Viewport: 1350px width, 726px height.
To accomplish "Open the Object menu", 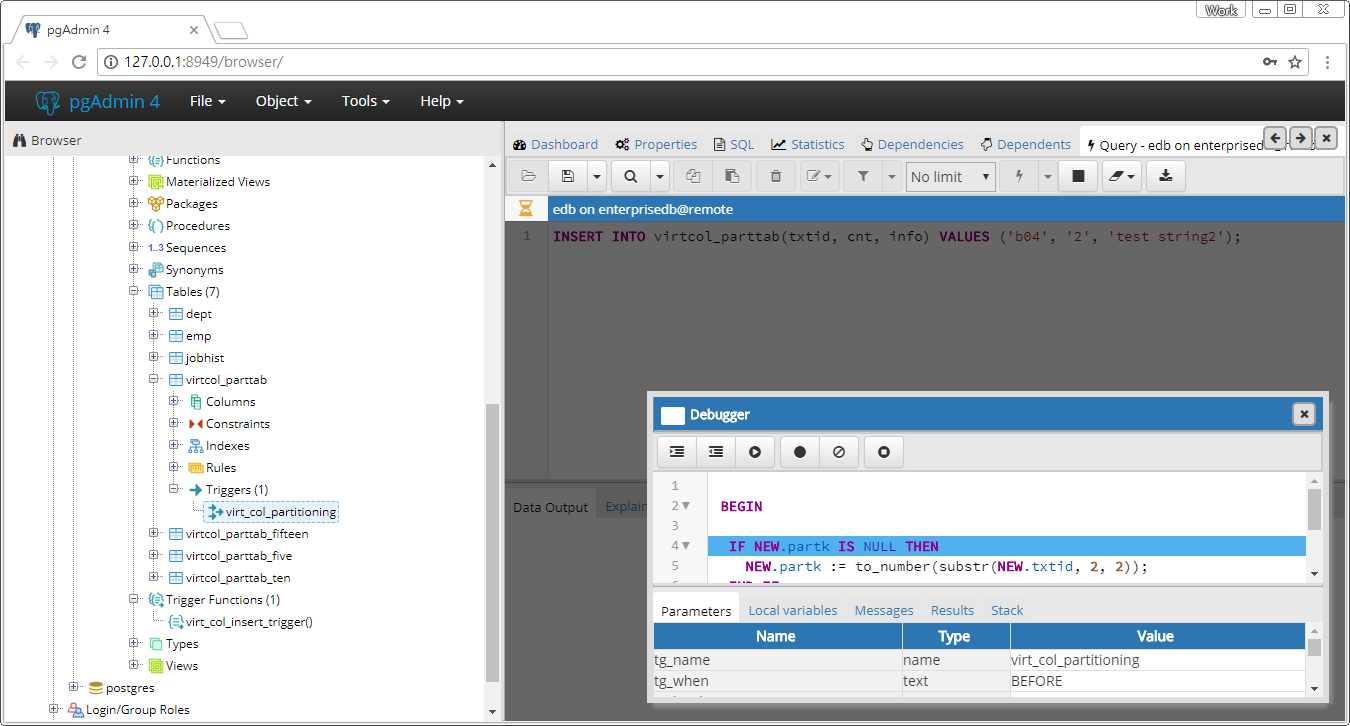I will 284,101.
